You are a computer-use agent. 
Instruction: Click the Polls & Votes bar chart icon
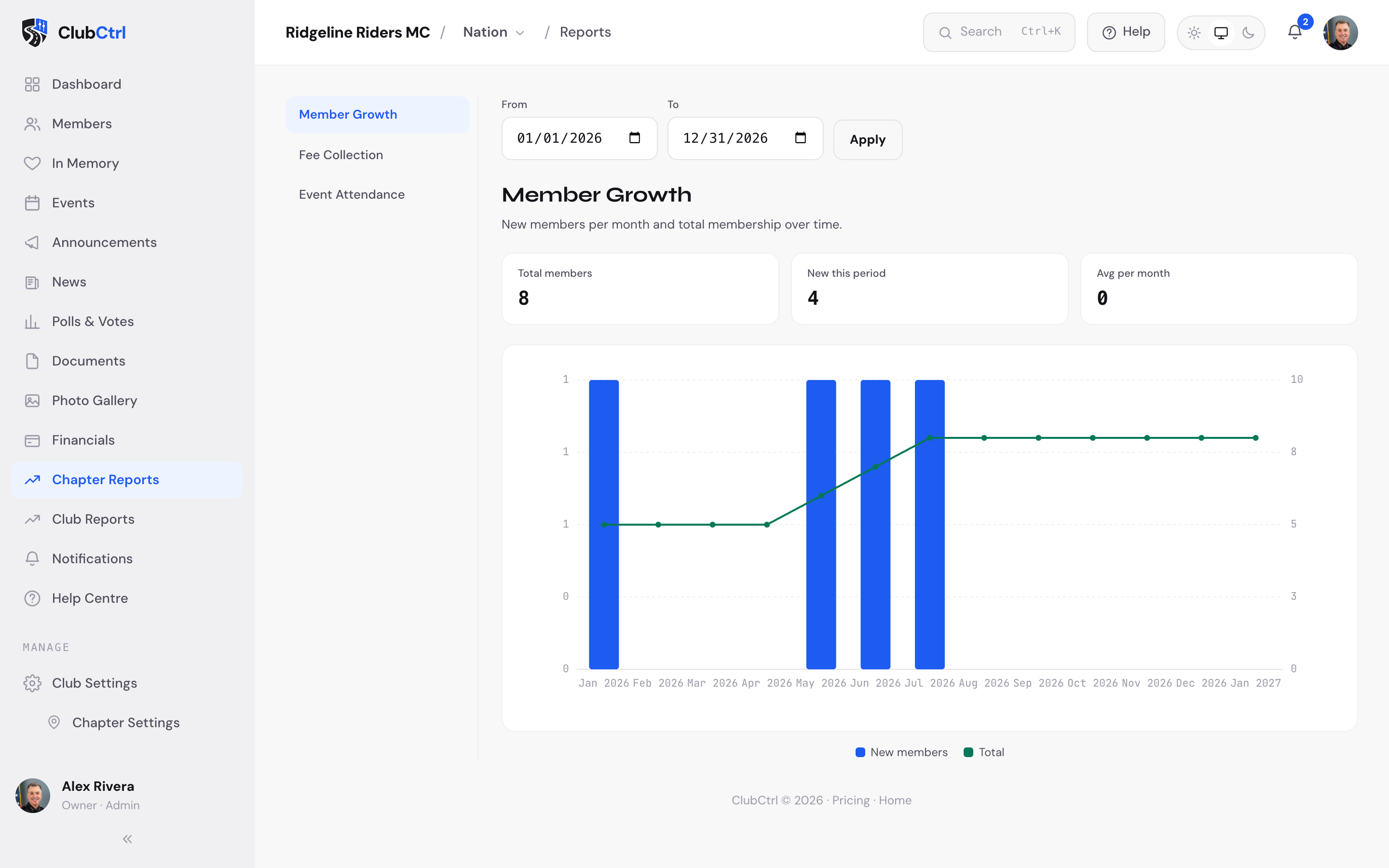32,322
